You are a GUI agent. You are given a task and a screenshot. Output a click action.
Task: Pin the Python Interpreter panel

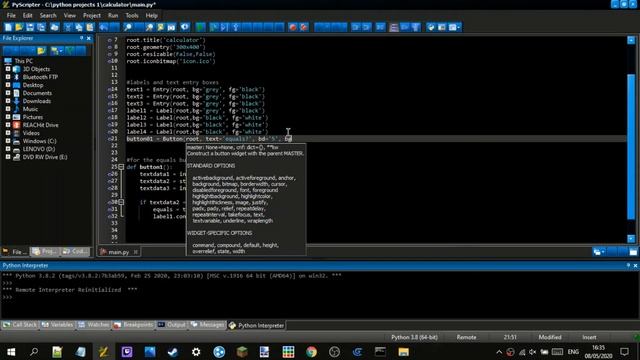pos(628,265)
